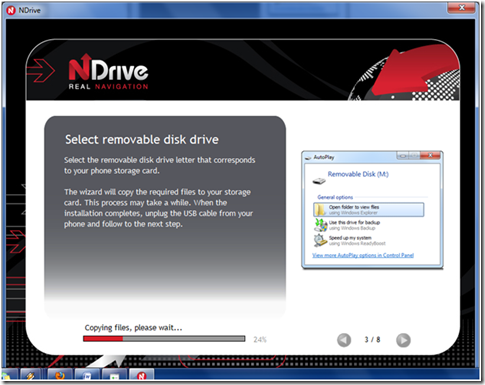Click the removable disk drive icon in AutoPlay

click(x=319, y=181)
